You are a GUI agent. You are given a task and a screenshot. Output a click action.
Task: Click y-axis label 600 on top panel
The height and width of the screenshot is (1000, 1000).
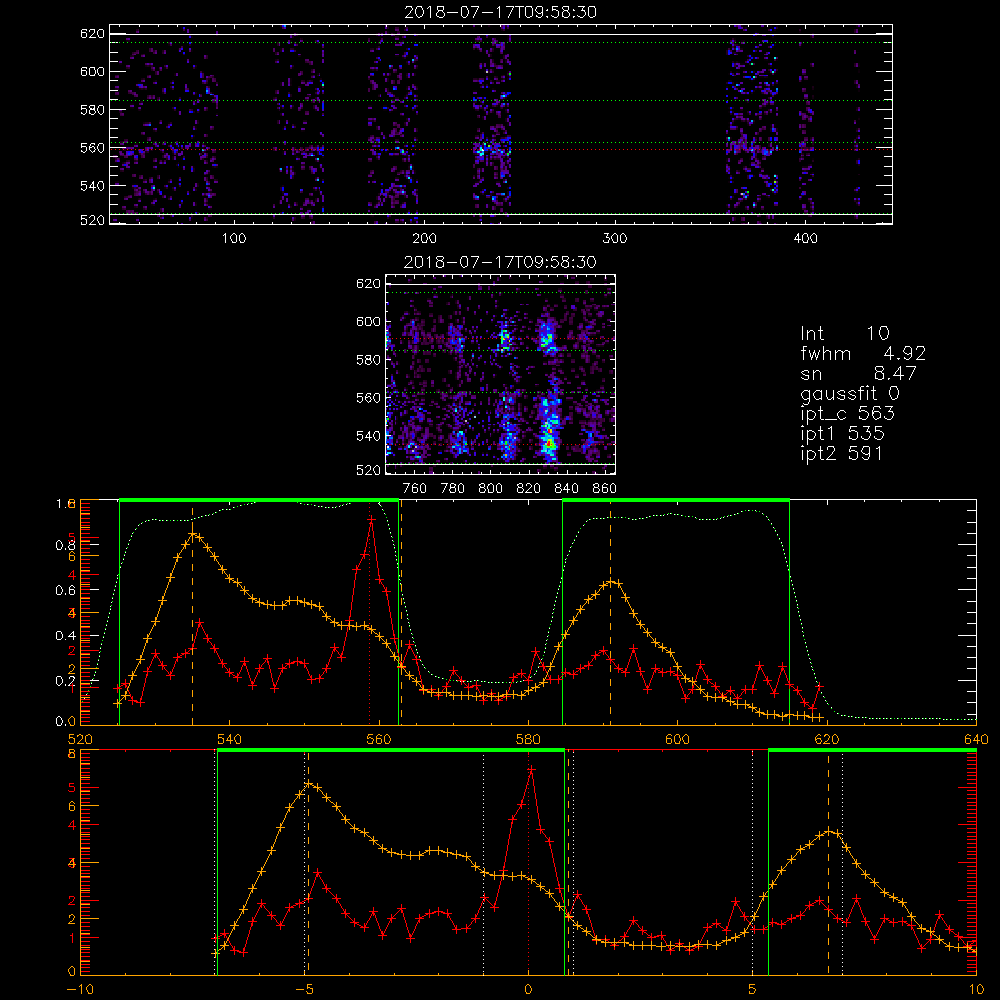pos(92,71)
